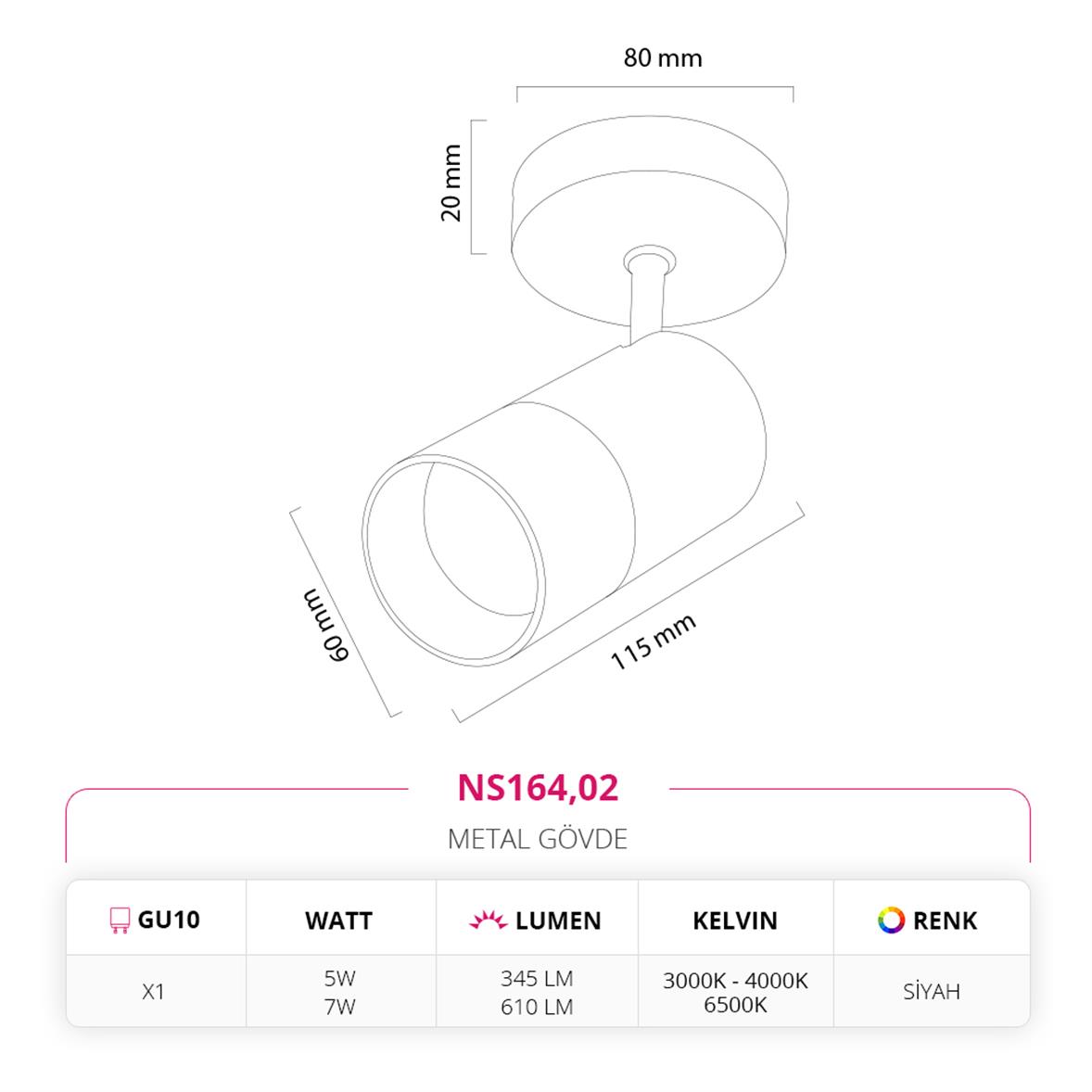Select the LUMEN header label
The image size is (1092, 1092).
[x=558, y=921]
